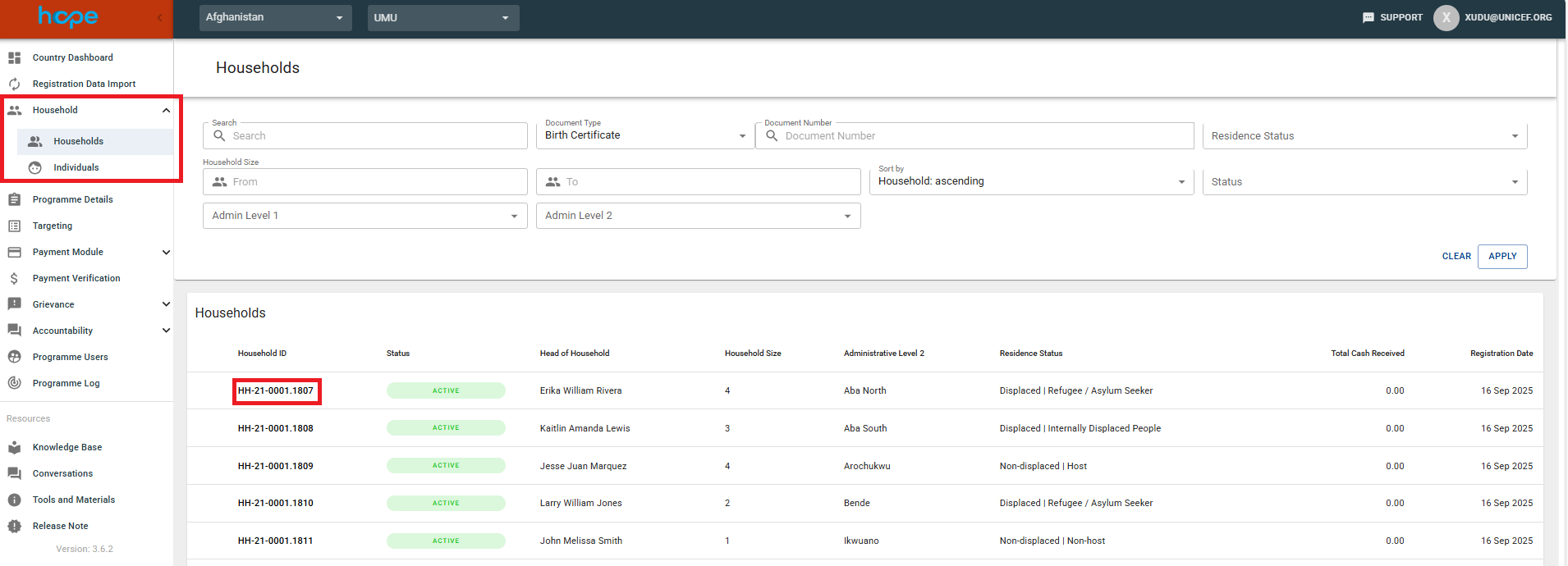Click the Targeting list icon
Image resolution: width=1568 pixels, height=566 pixels.
(14, 226)
